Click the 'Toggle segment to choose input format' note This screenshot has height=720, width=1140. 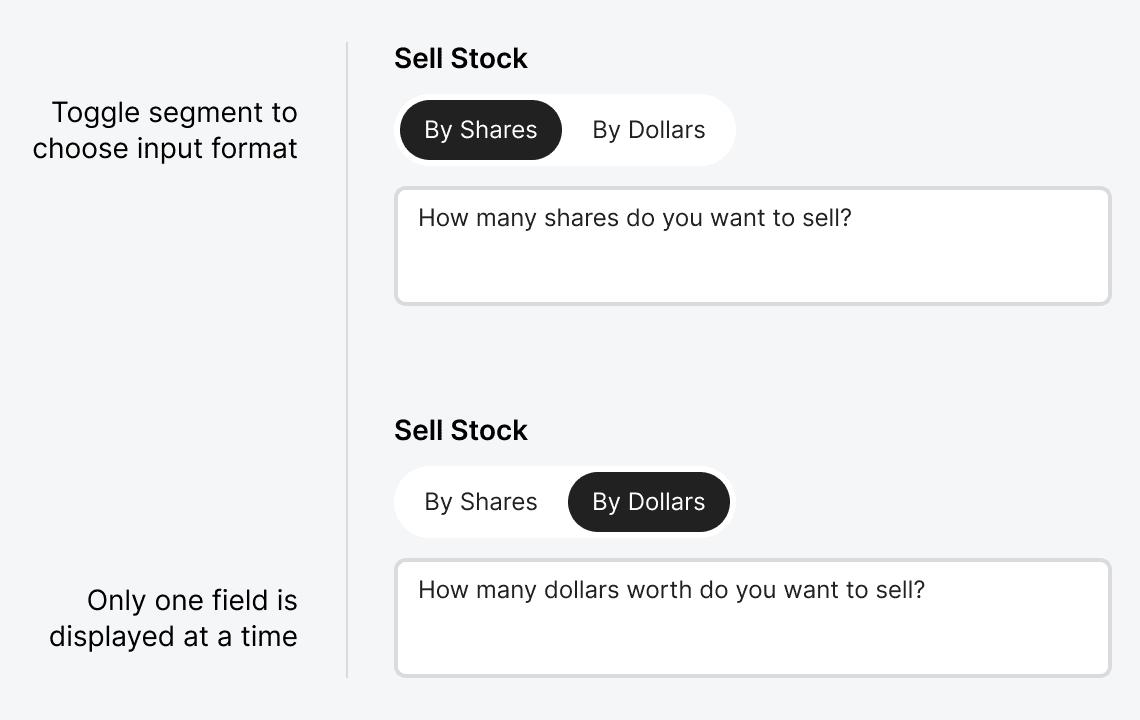[x=165, y=130]
